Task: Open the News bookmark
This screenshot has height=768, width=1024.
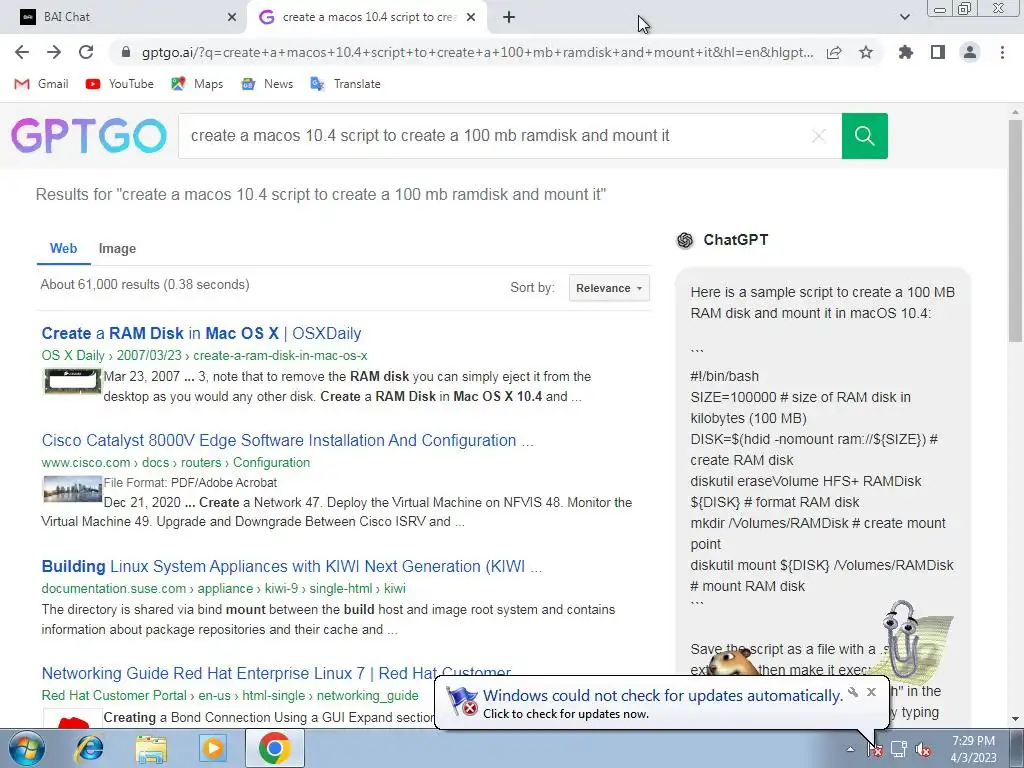Action: 267,84
